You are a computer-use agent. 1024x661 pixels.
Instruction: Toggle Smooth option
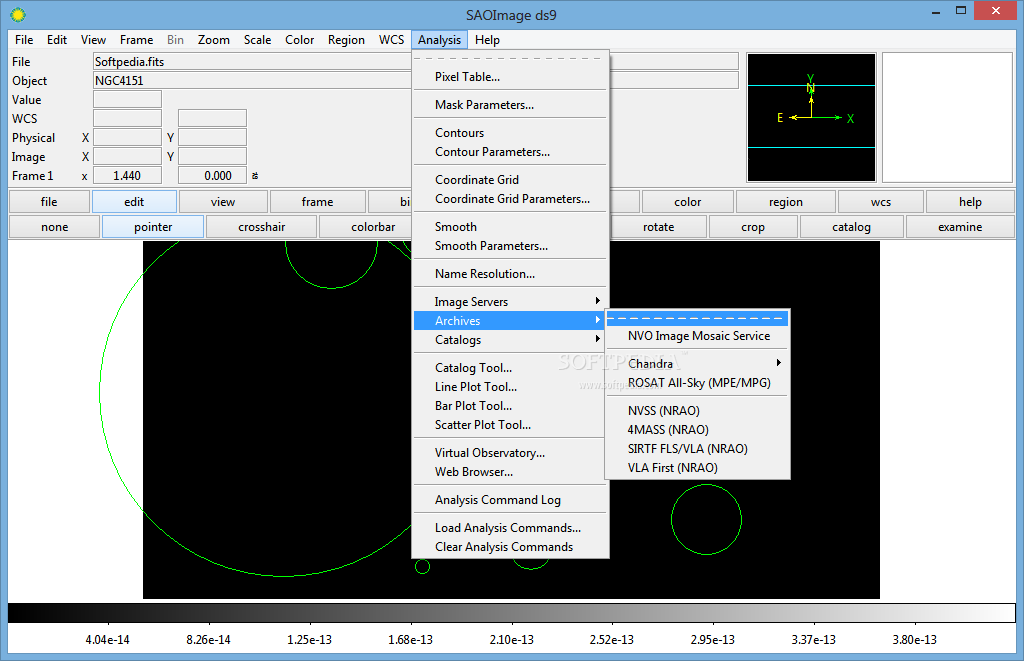511,227
